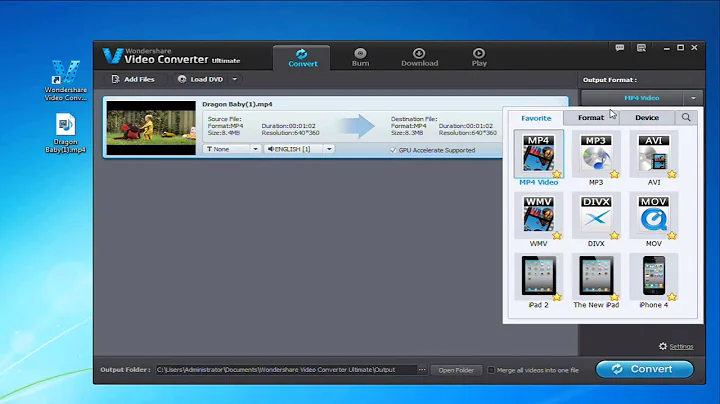Choose the MP3 format icon
Viewport: 720px width, 404px height.
596,154
